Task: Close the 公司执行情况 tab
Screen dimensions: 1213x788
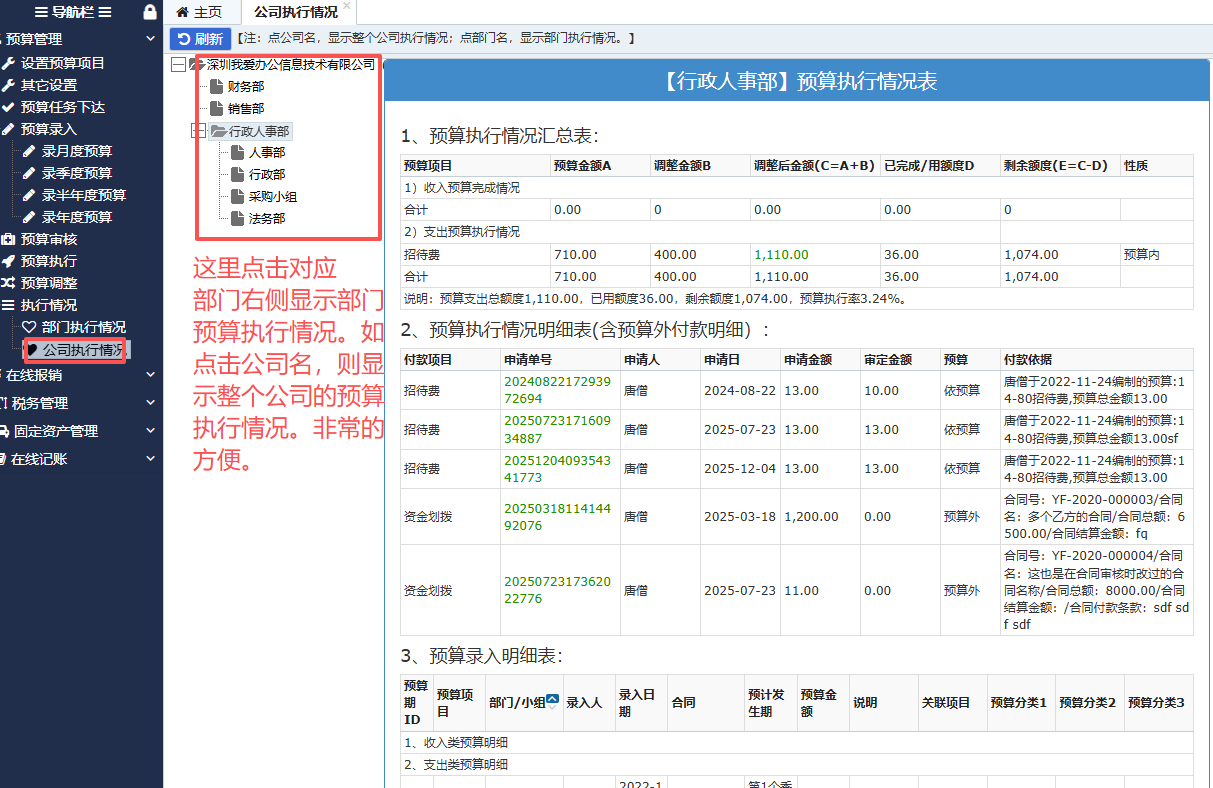Action: (x=347, y=7)
